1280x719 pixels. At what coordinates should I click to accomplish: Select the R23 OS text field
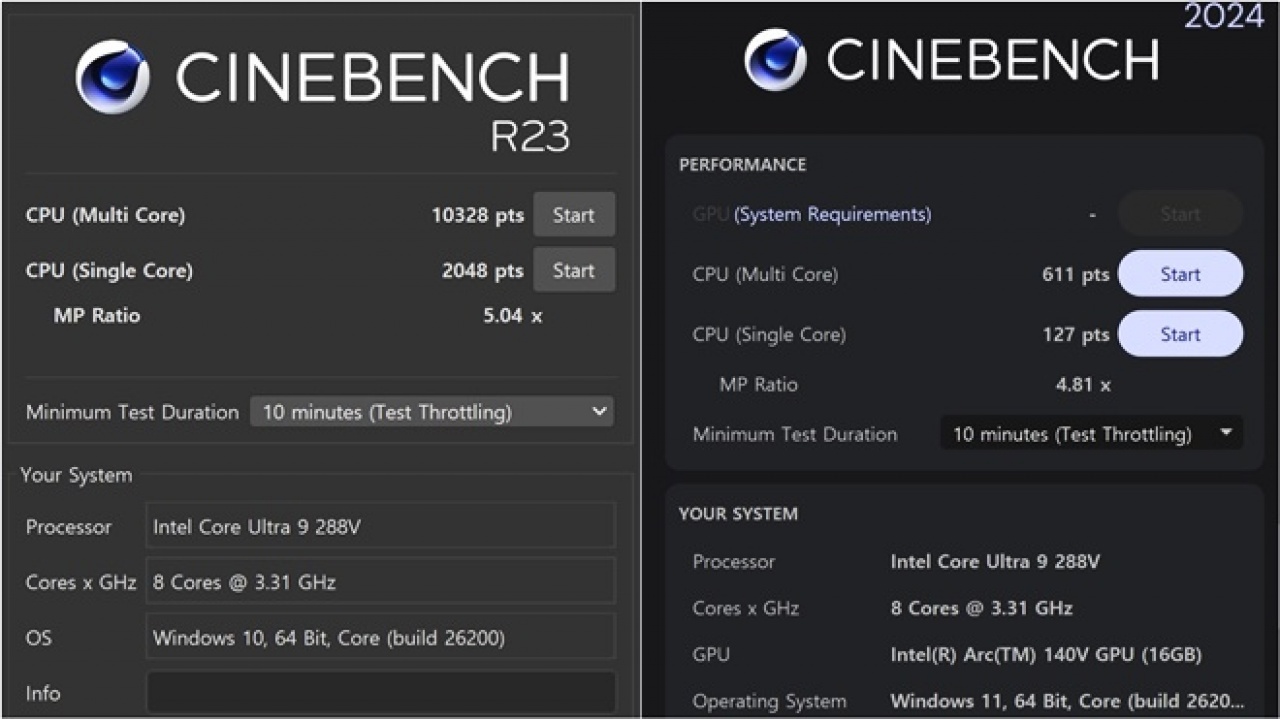380,638
